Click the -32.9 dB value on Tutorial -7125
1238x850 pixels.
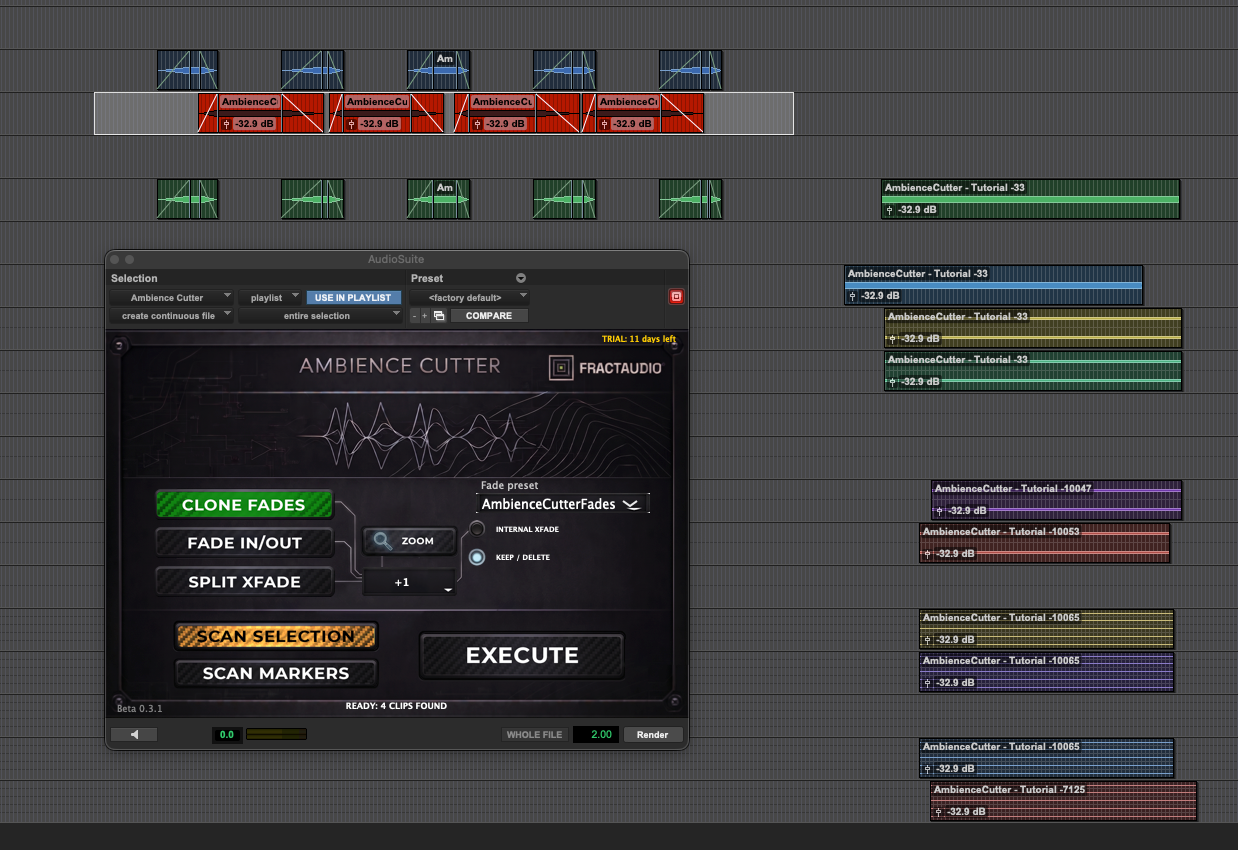[x=967, y=812]
